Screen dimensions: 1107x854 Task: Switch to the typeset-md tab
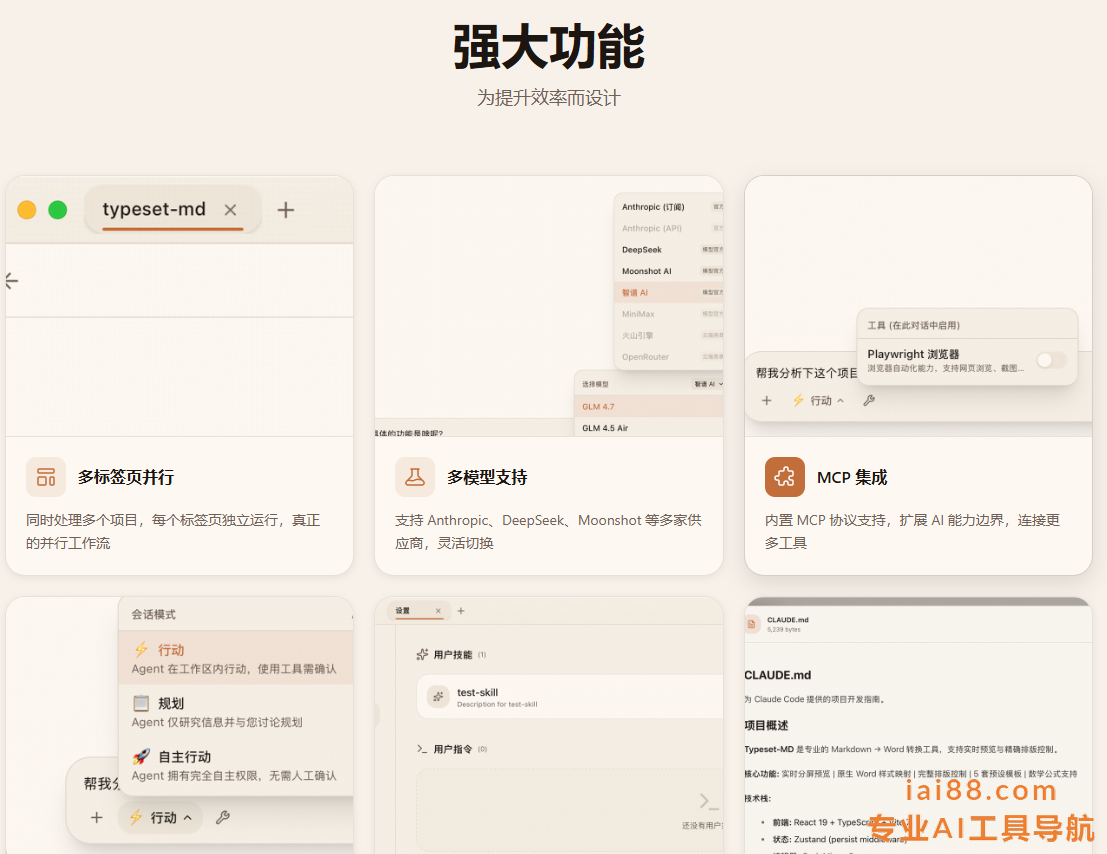(x=154, y=209)
